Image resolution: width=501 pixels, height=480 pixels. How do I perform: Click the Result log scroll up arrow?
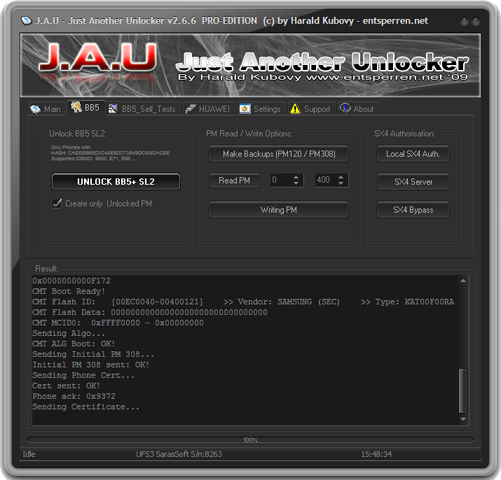tap(463, 281)
